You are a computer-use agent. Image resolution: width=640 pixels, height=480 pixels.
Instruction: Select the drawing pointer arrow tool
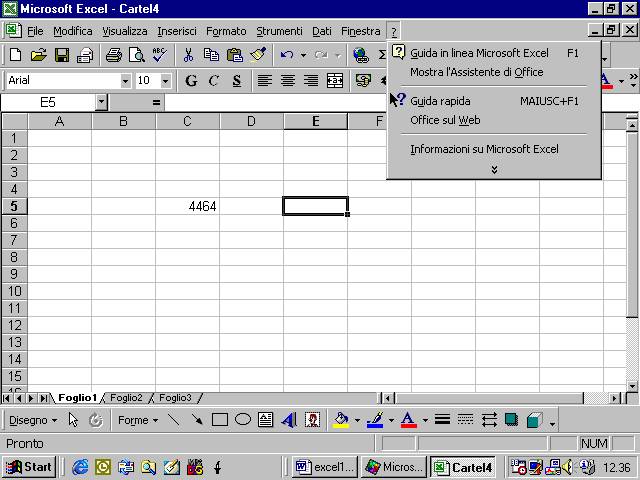click(73, 420)
